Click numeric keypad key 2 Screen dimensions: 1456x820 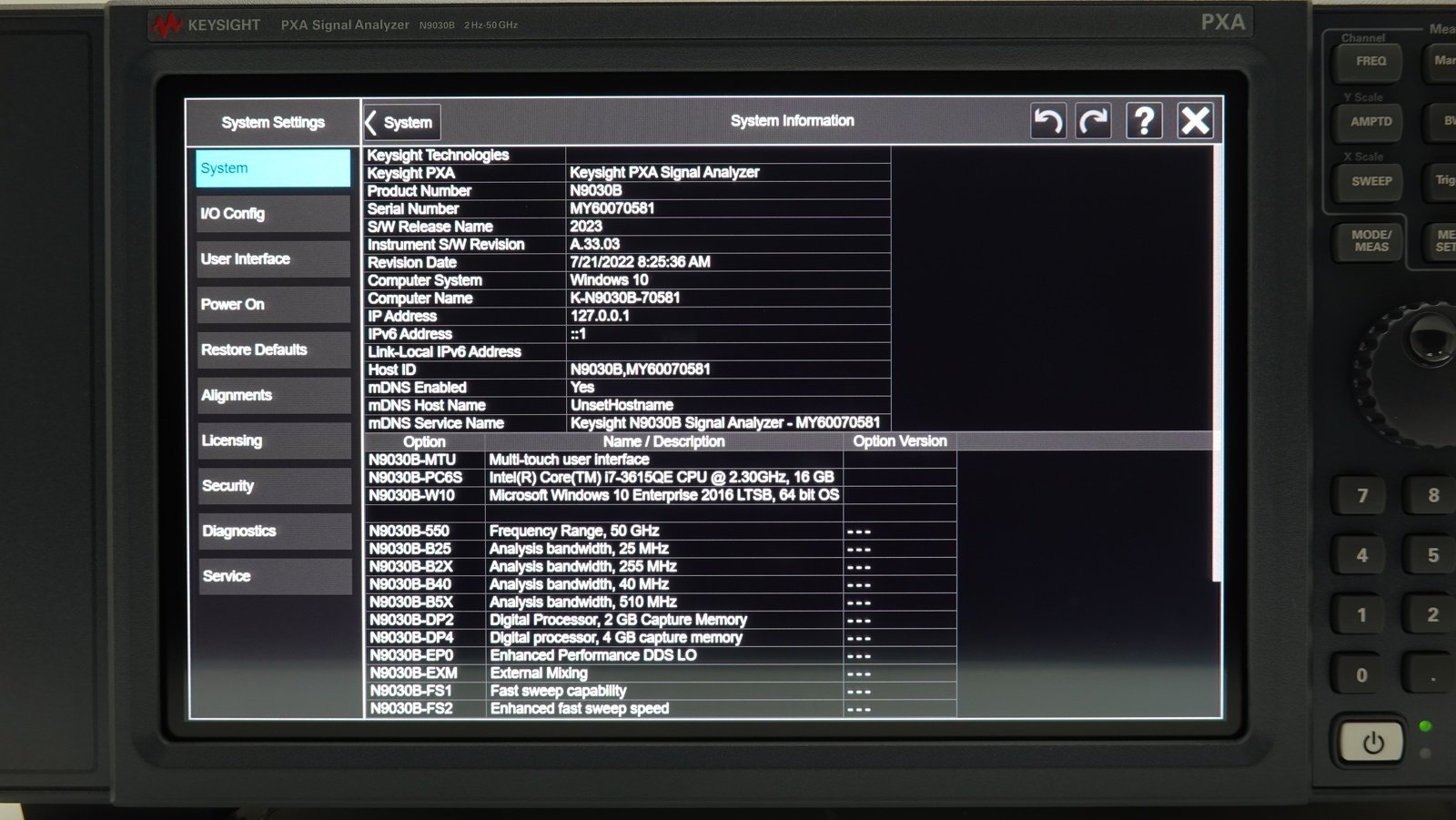pos(1433,615)
